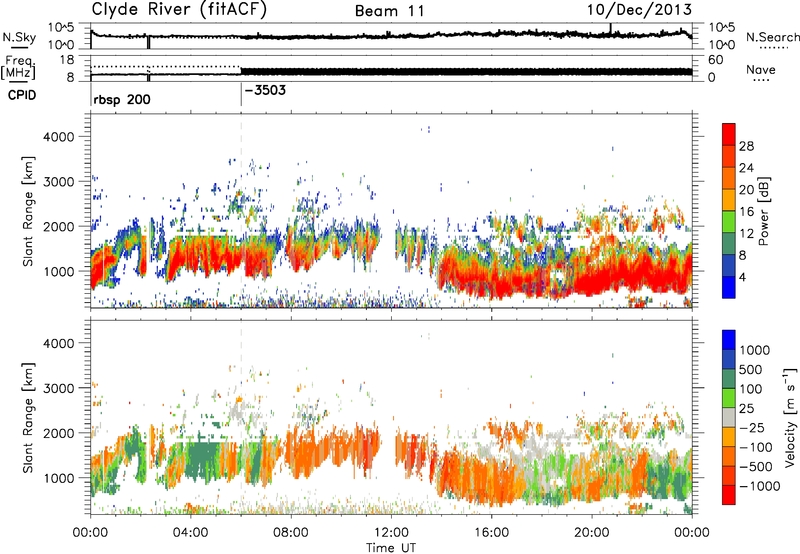
Task: Click the noise spike near 21:00 in the N.Sky panel
Action: [611, 29]
